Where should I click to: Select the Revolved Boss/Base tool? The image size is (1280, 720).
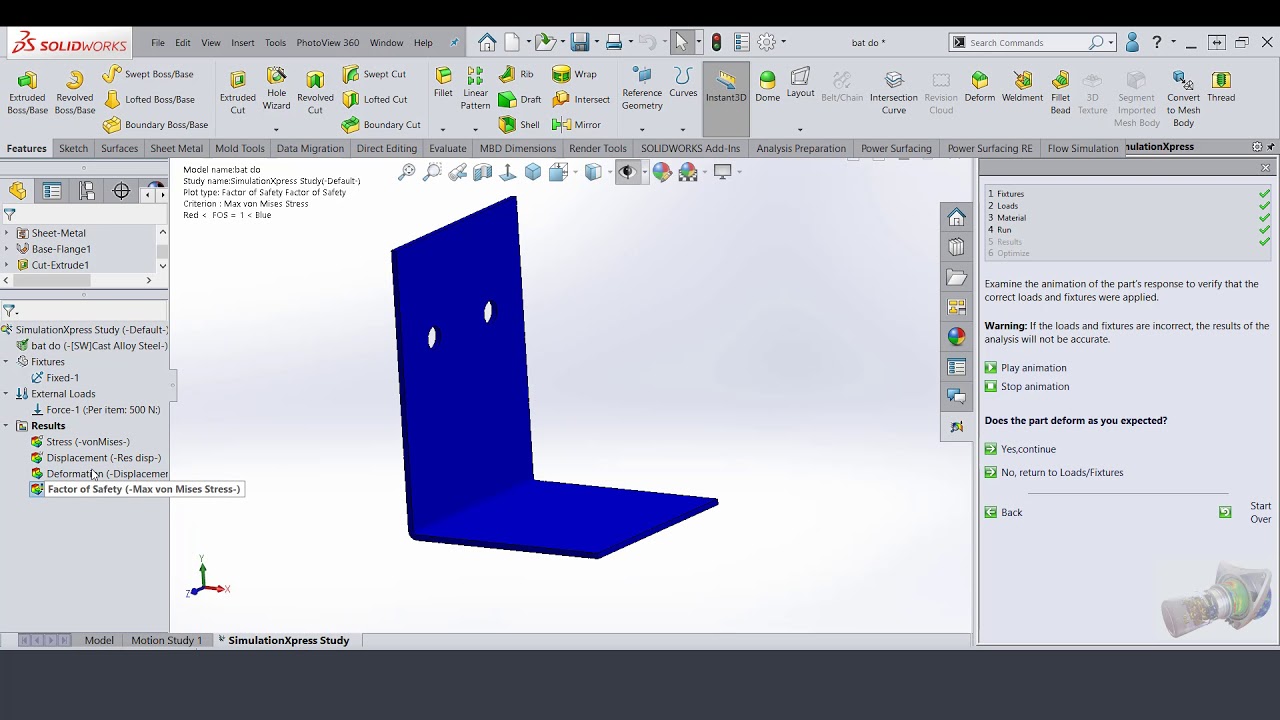tap(74, 92)
